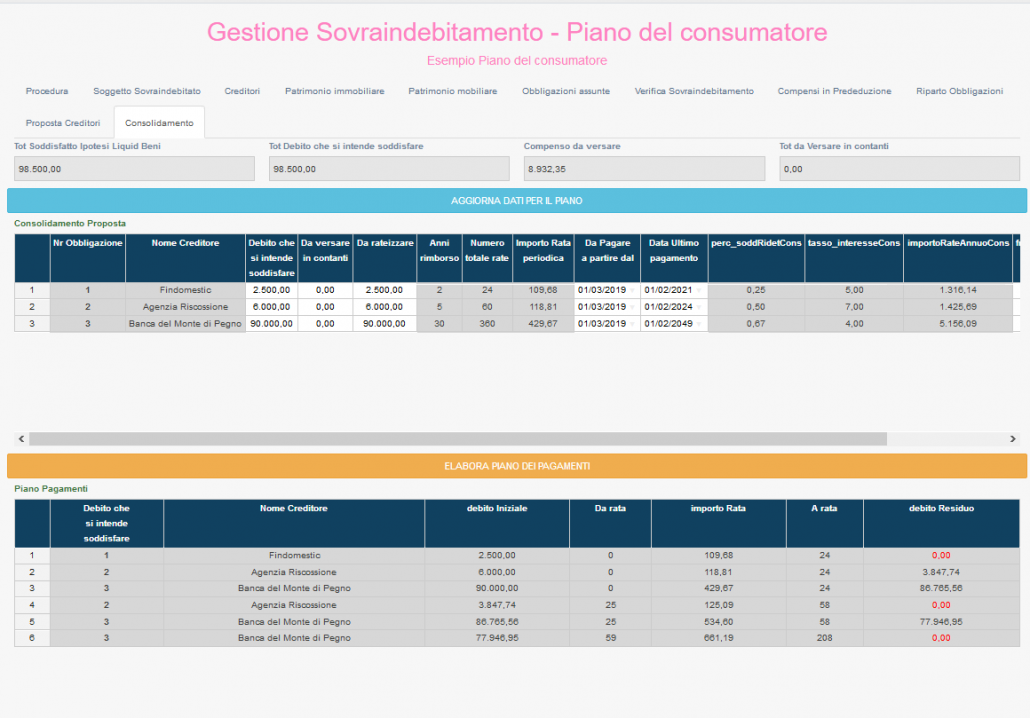Click the Compenso da versare field

click(644, 169)
